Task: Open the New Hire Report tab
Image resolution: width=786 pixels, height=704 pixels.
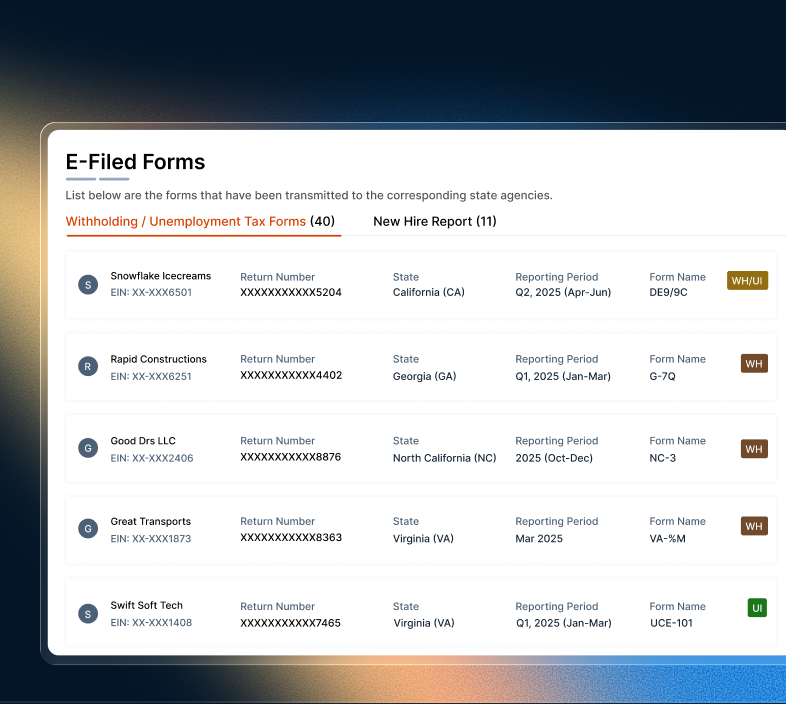Action: coord(434,221)
